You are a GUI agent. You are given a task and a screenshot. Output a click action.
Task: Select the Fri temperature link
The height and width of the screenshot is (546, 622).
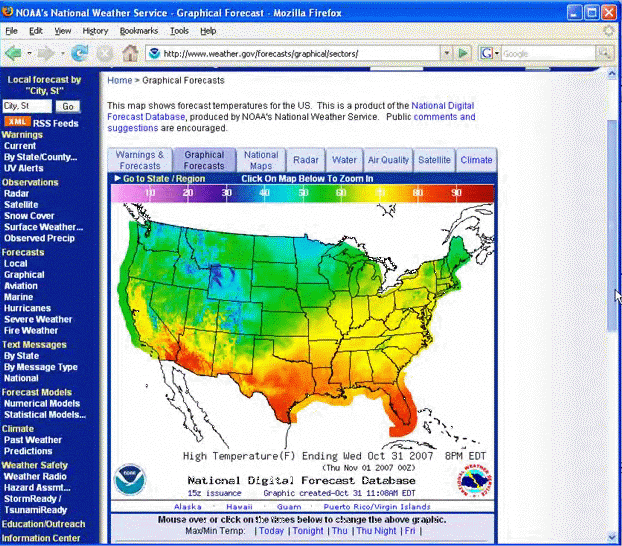pyautogui.click(x=410, y=531)
